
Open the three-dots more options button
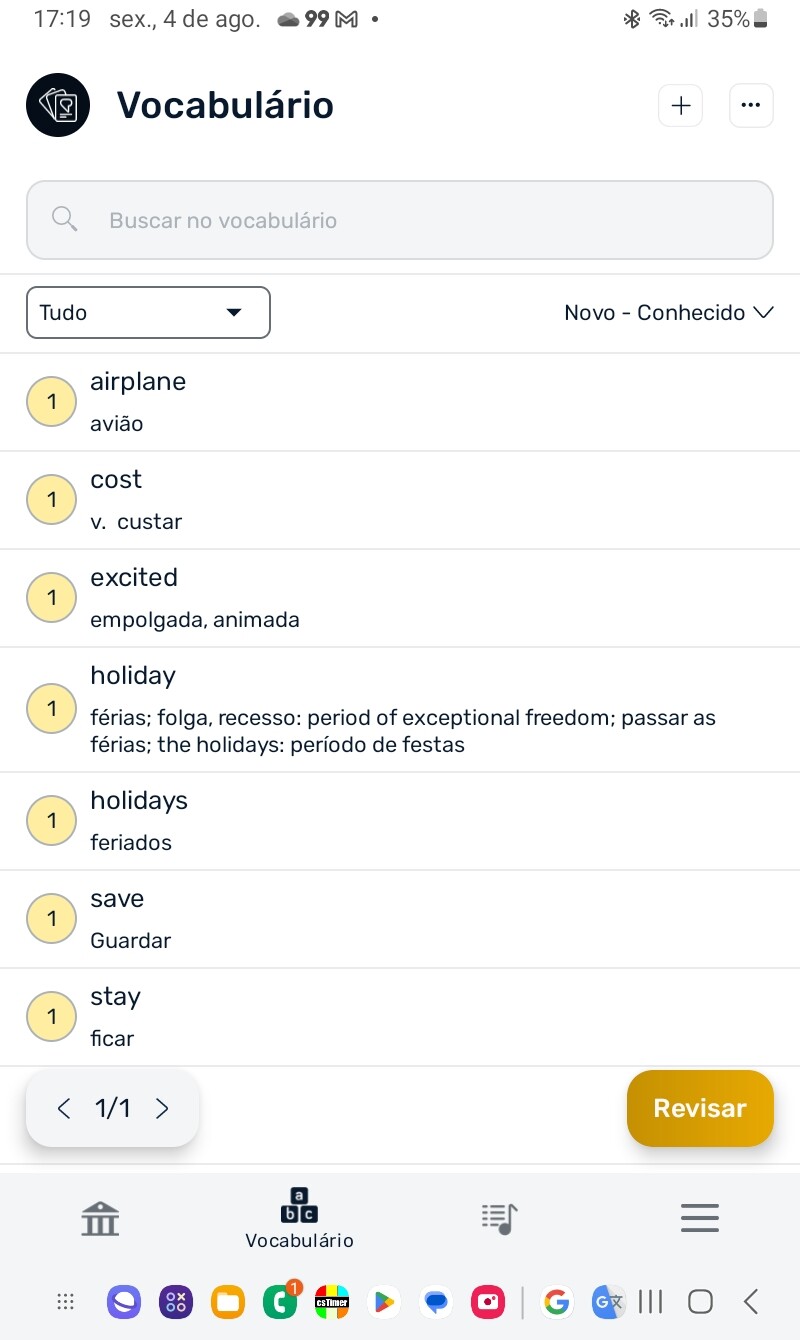(751, 106)
